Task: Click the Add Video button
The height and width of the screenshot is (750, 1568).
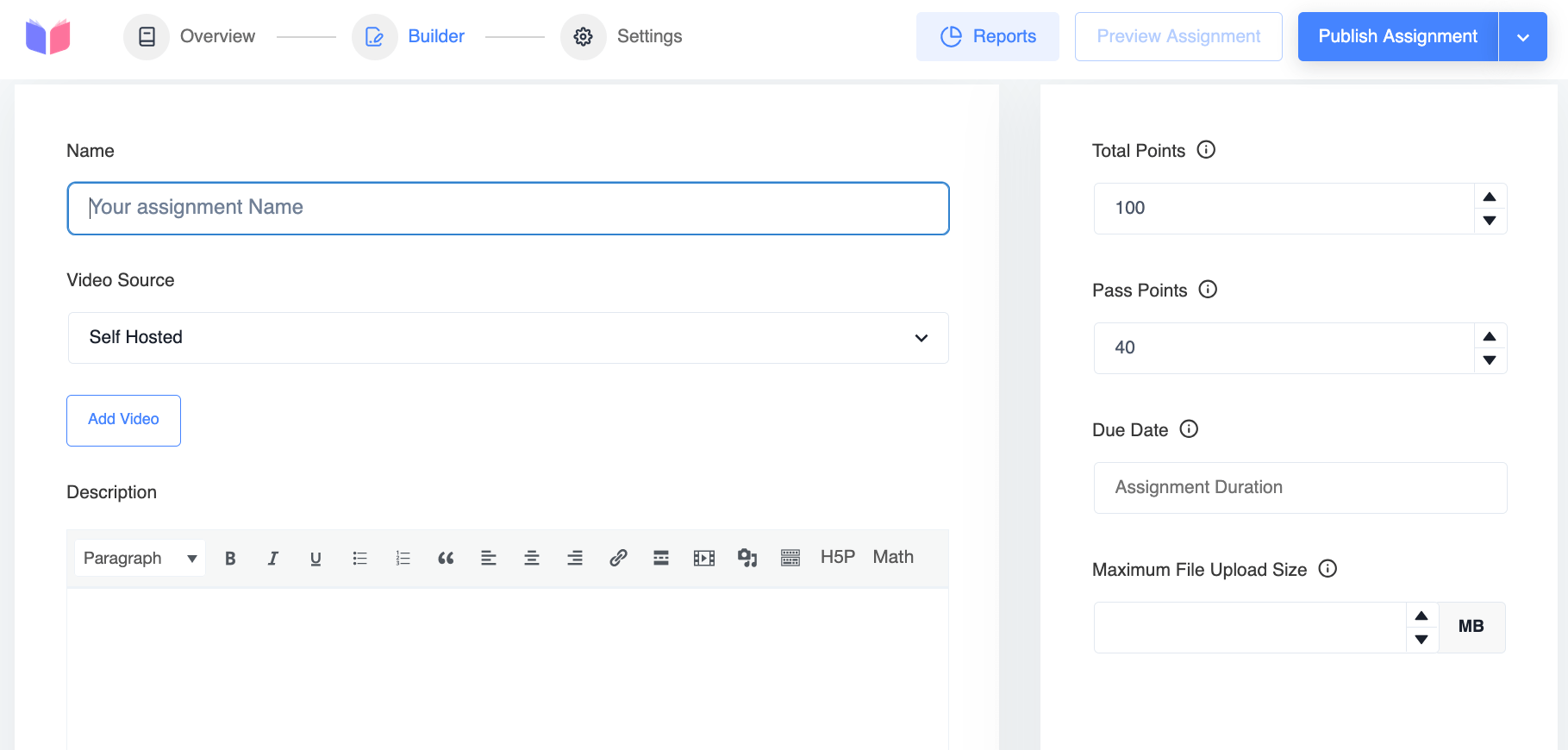Action: (123, 420)
